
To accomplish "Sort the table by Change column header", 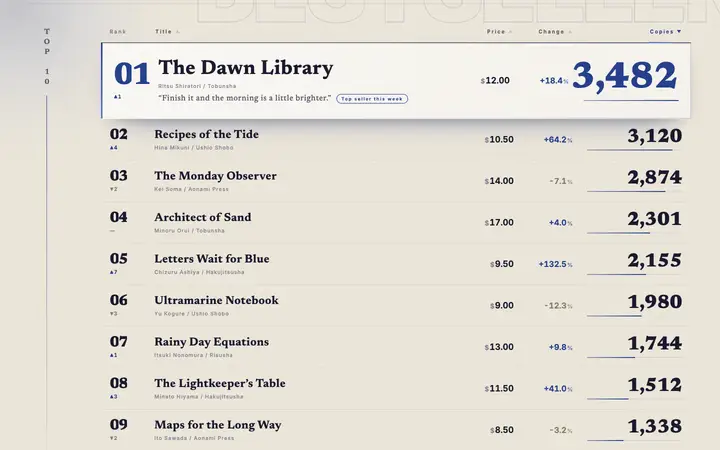I will [x=555, y=32].
